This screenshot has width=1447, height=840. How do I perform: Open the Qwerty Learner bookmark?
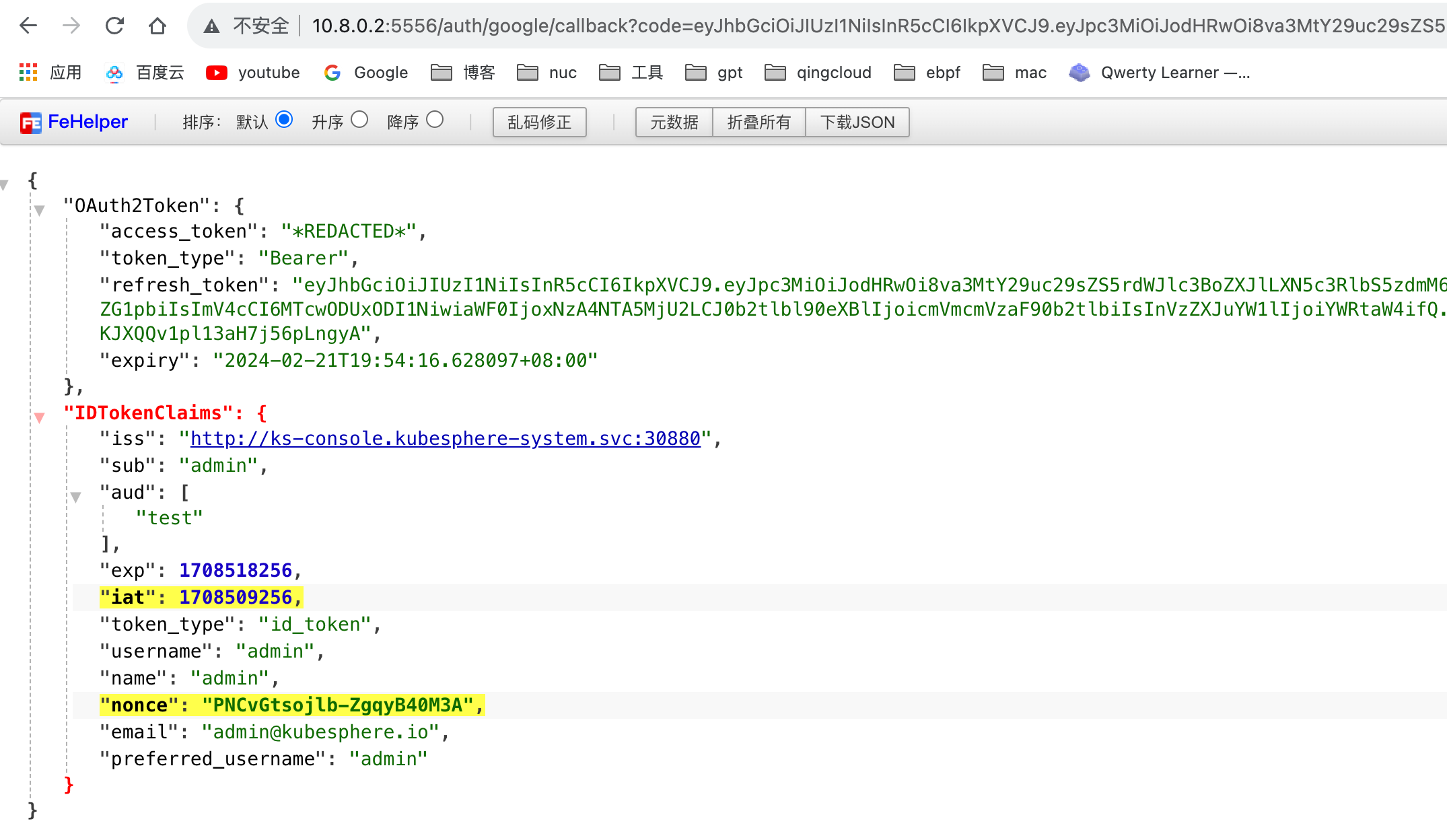[x=1159, y=73]
